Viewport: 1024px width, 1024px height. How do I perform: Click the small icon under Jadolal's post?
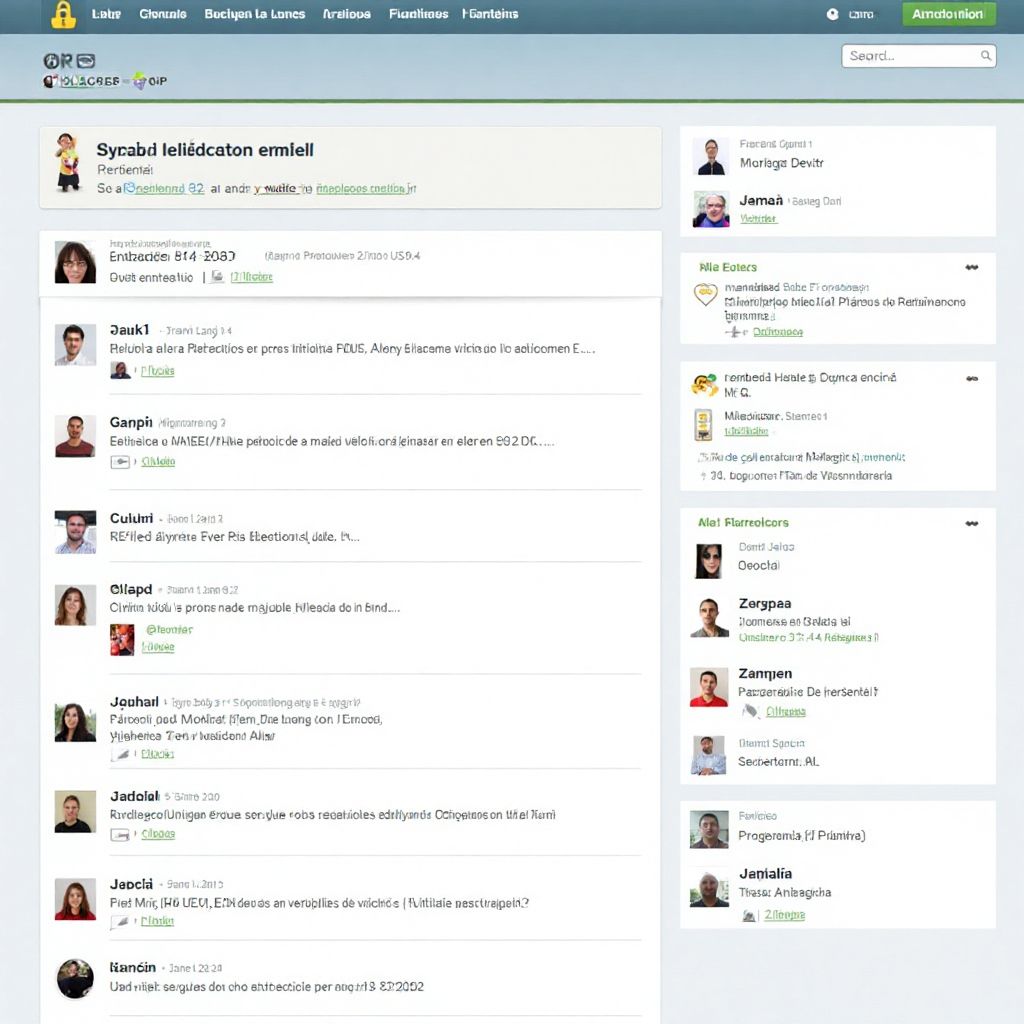(120, 834)
